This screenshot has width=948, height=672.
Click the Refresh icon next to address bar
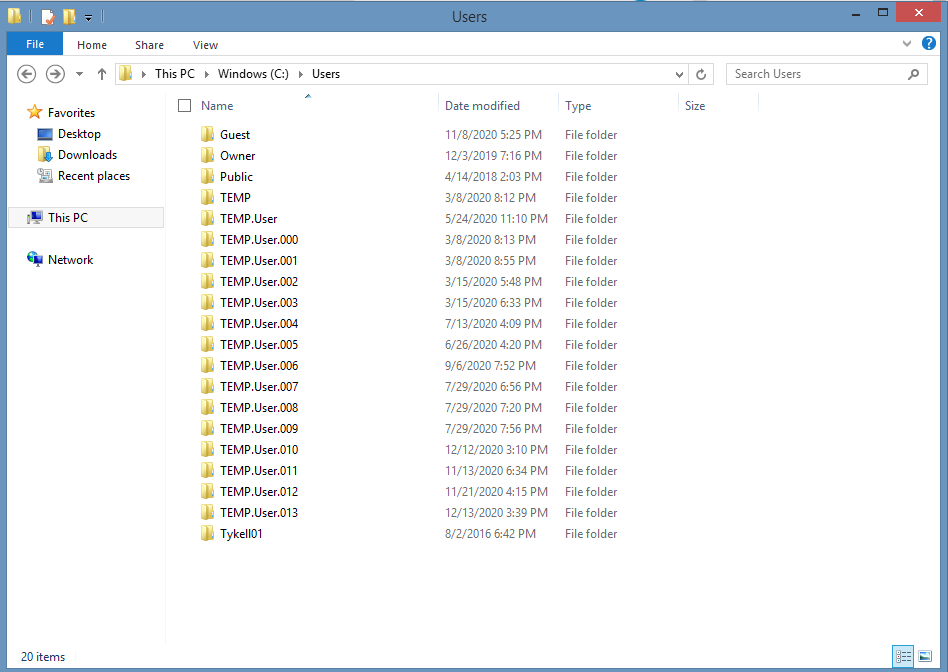(700, 73)
